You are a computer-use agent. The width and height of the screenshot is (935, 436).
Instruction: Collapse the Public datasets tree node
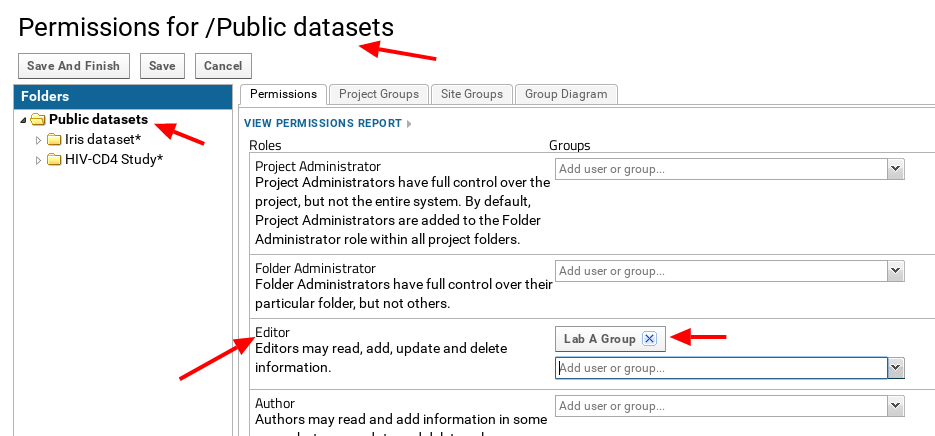(23, 120)
